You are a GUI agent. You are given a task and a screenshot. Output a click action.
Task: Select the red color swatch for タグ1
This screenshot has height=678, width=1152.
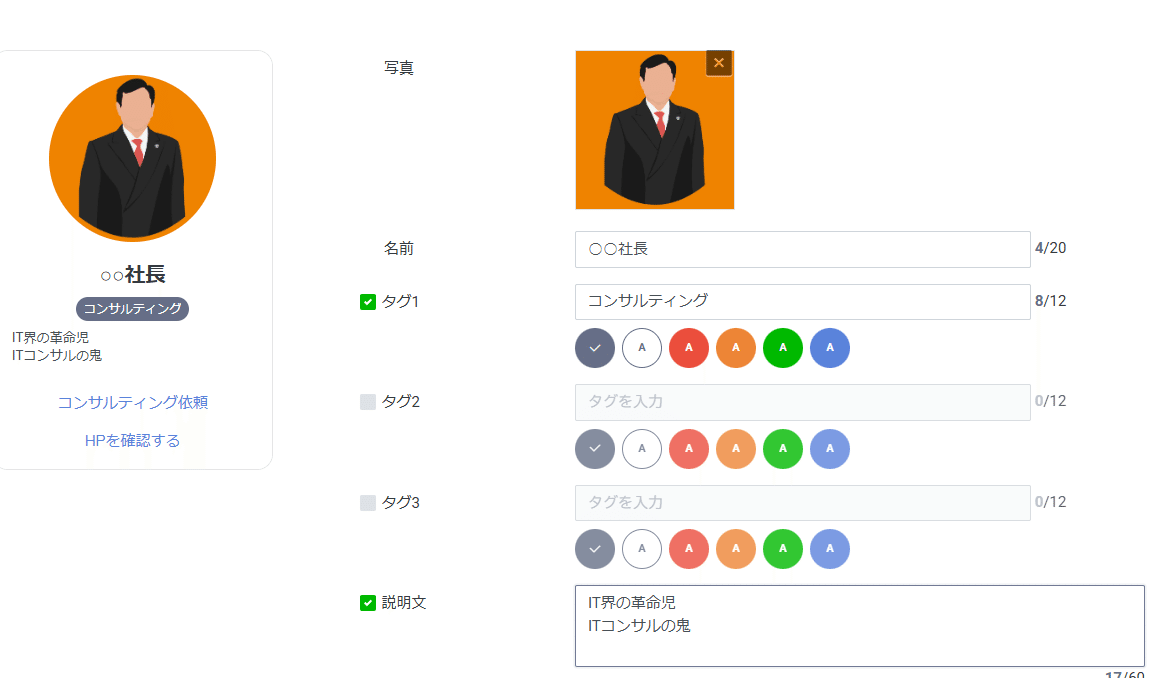tap(689, 348)
